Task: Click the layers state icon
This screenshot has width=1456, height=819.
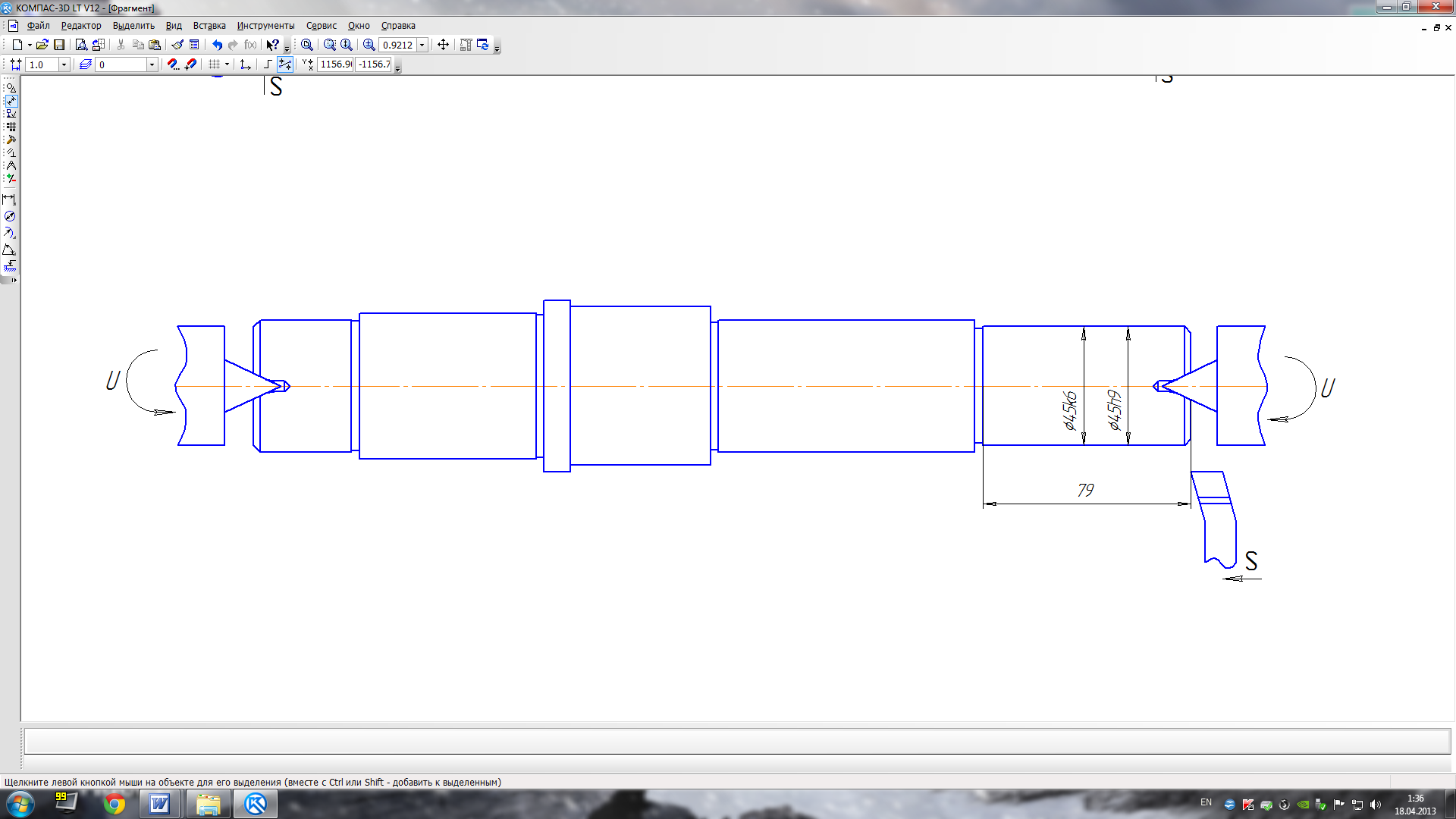Action: click(86, 64)
